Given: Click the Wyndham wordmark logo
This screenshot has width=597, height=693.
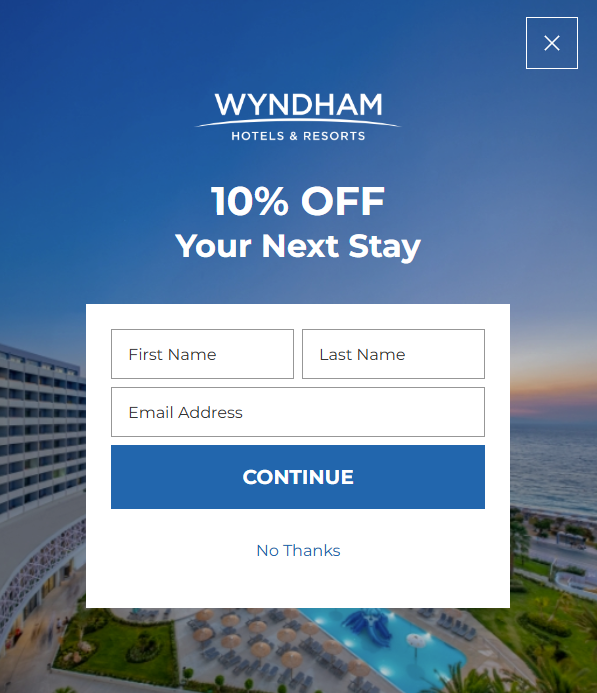Looking at the screenshot, I should tap(298, 105).
